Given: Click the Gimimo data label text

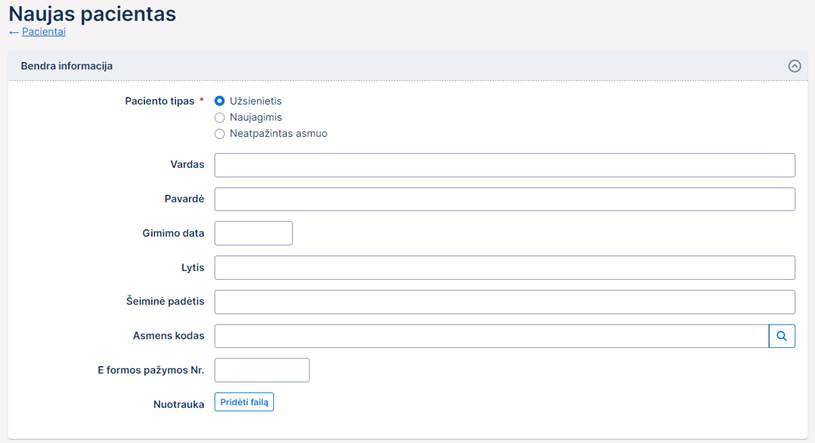Looking at the screenshot, I should click(x=173, y=233).
